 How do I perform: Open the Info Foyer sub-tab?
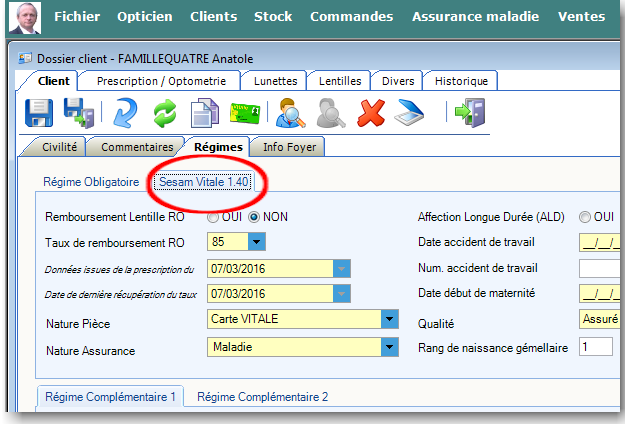click(289, 147)
